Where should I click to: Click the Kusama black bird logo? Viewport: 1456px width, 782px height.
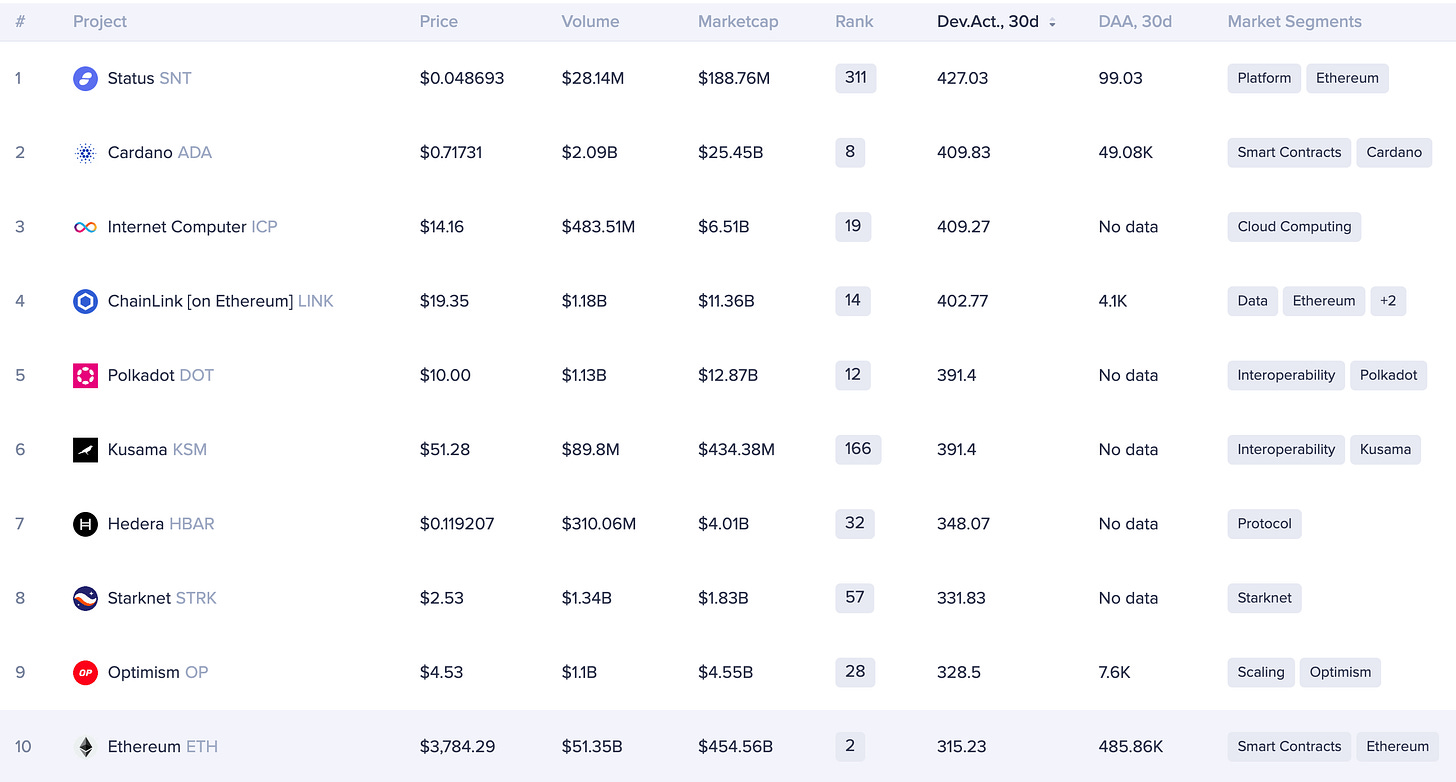tap(85, 450)
